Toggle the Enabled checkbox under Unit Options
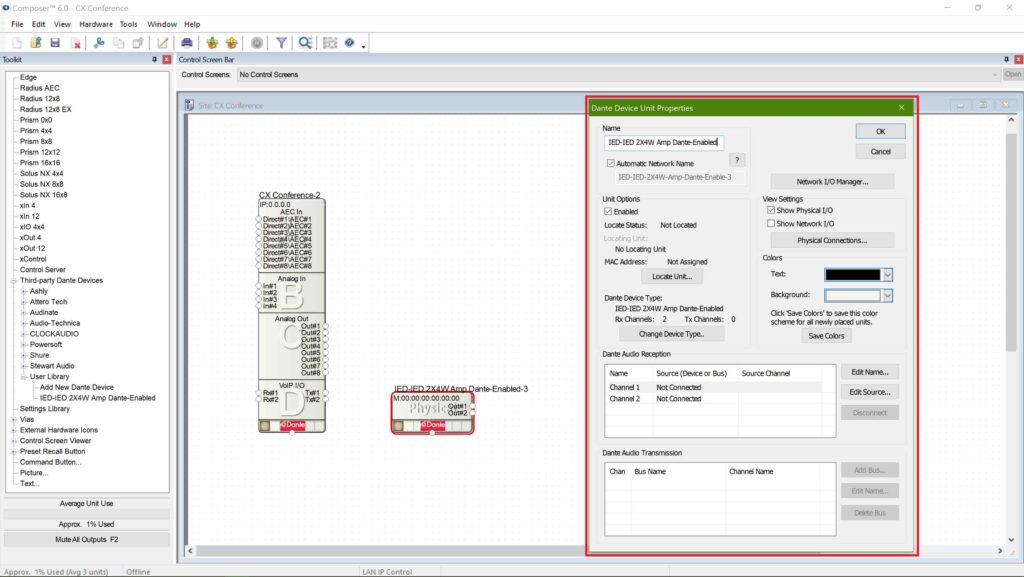 point(609,212)
